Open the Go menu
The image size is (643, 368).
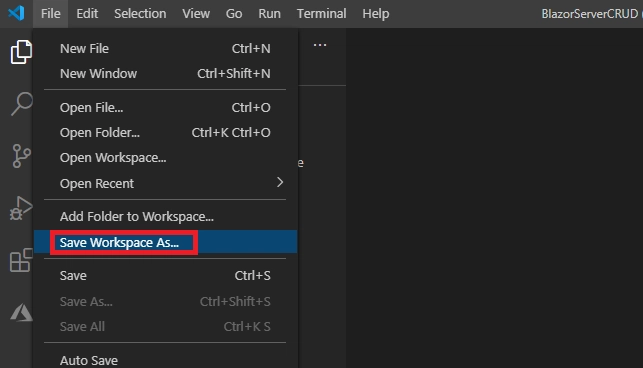(234, 14)
